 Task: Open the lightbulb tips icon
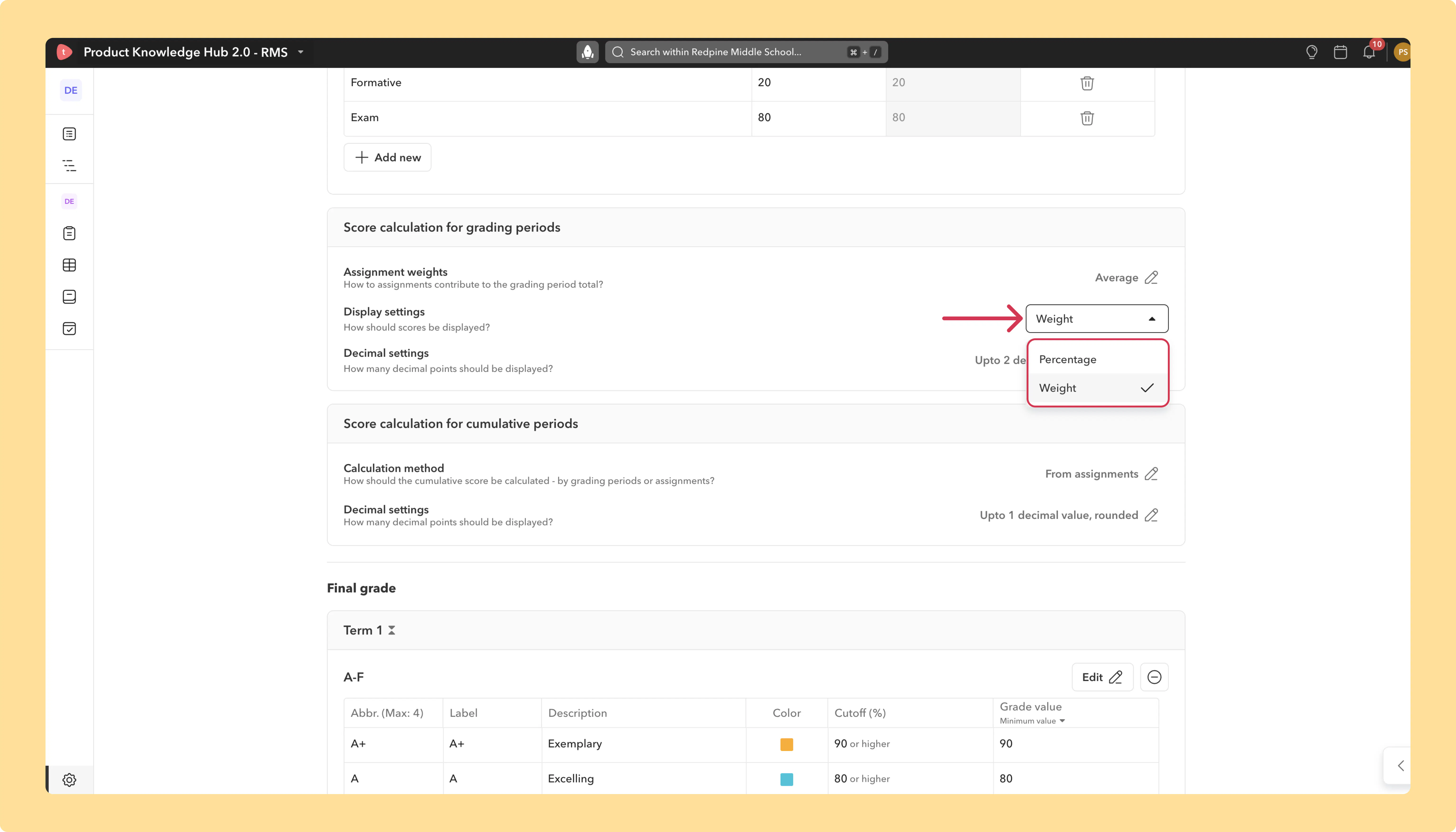coord(1311,52)
